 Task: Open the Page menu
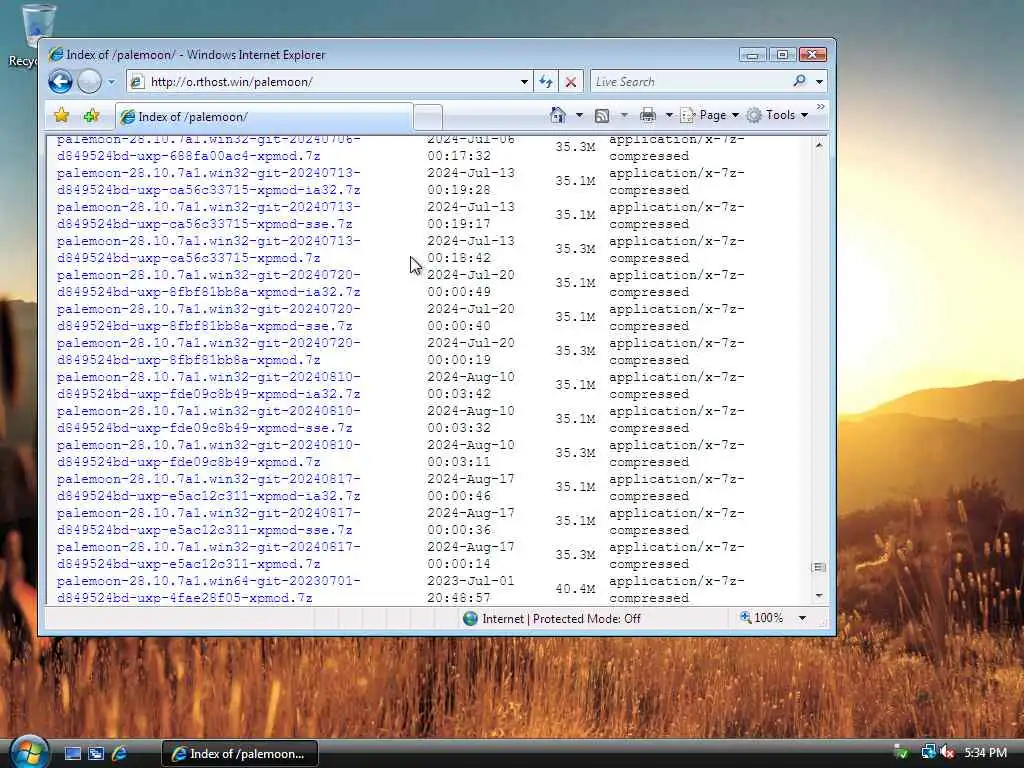click(710, 116)
